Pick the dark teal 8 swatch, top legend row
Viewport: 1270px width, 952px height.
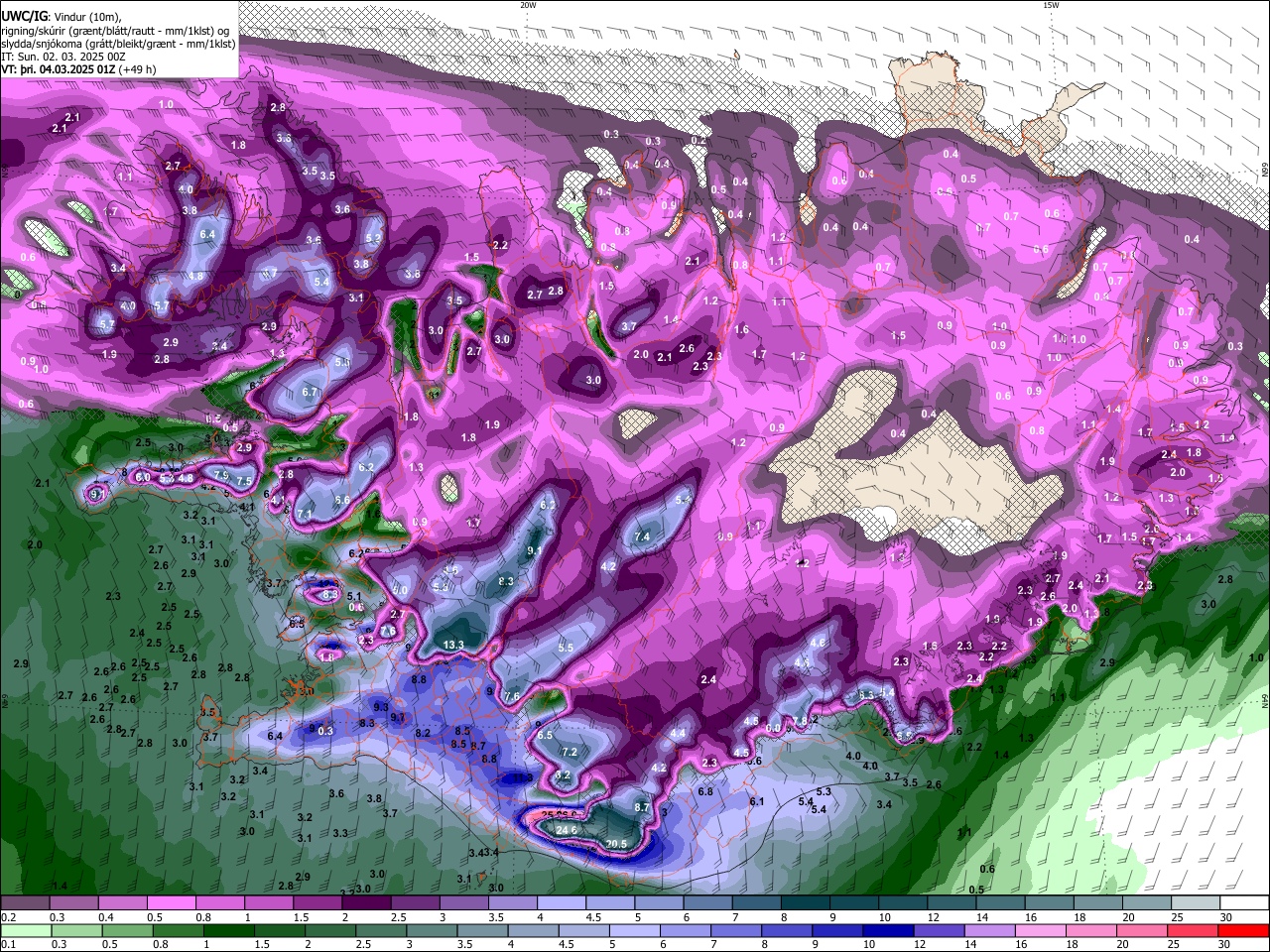805,903
